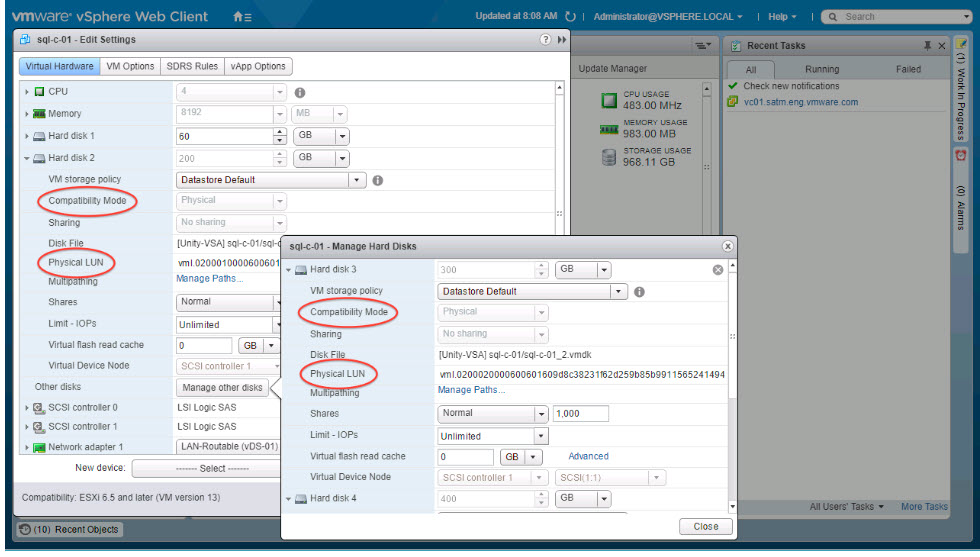This screenshot has width=980, height=557.
Task: Click the info icon beside Hard disk 3 storage policy
Action: click(639, 292)
